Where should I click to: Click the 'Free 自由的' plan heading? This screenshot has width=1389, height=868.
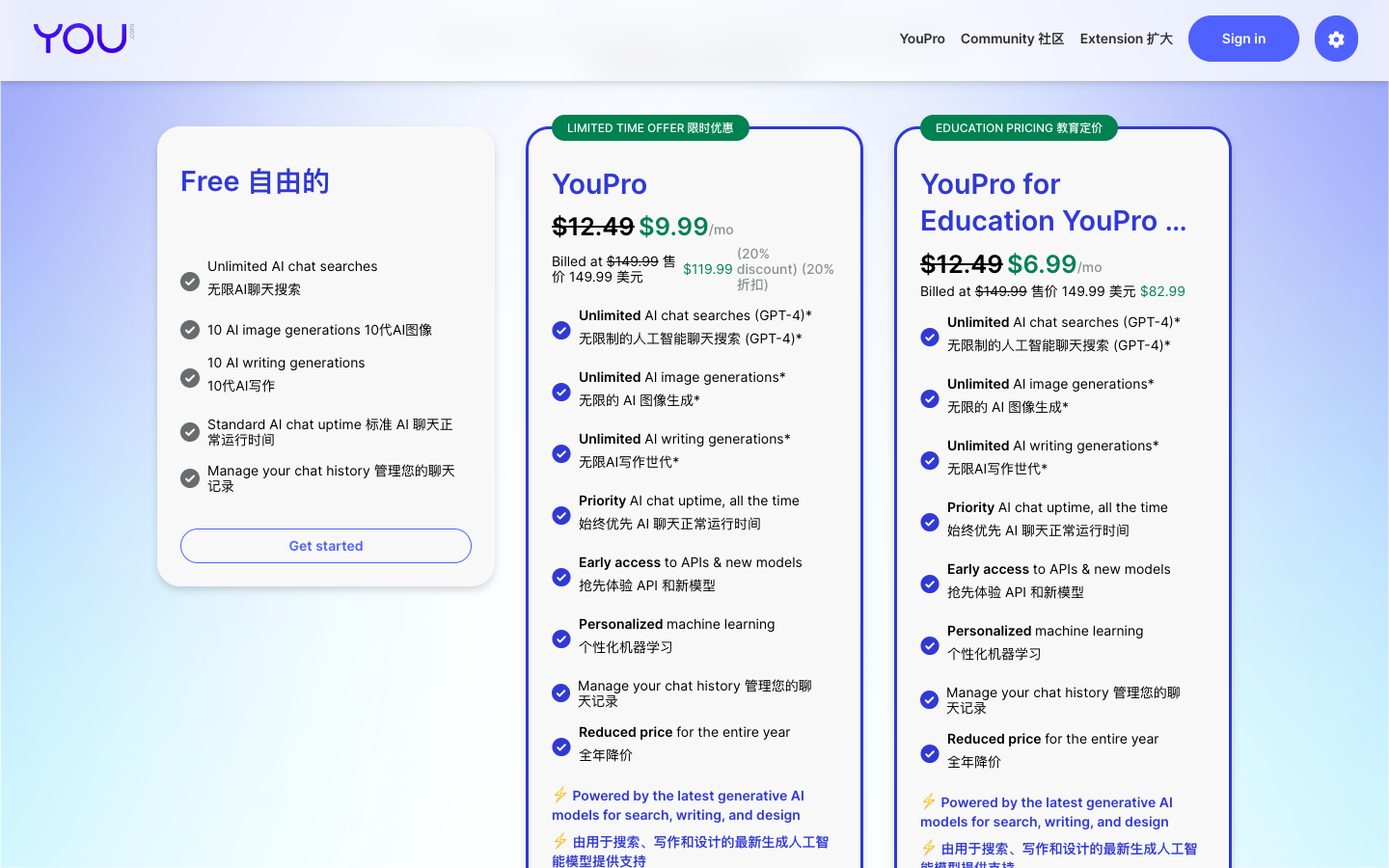coord(255,181)
